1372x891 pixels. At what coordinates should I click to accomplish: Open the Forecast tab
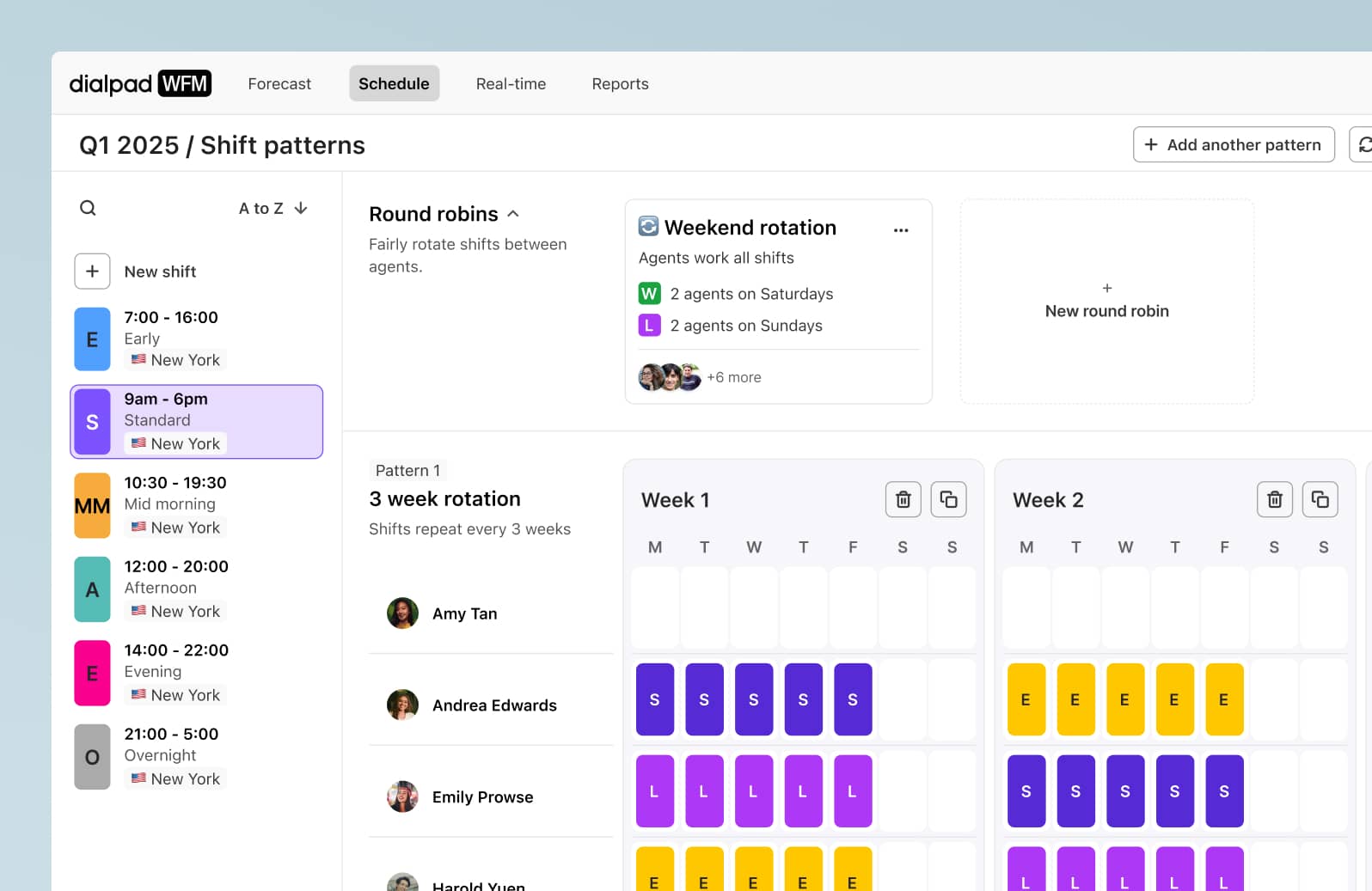[x=279, y=83]
